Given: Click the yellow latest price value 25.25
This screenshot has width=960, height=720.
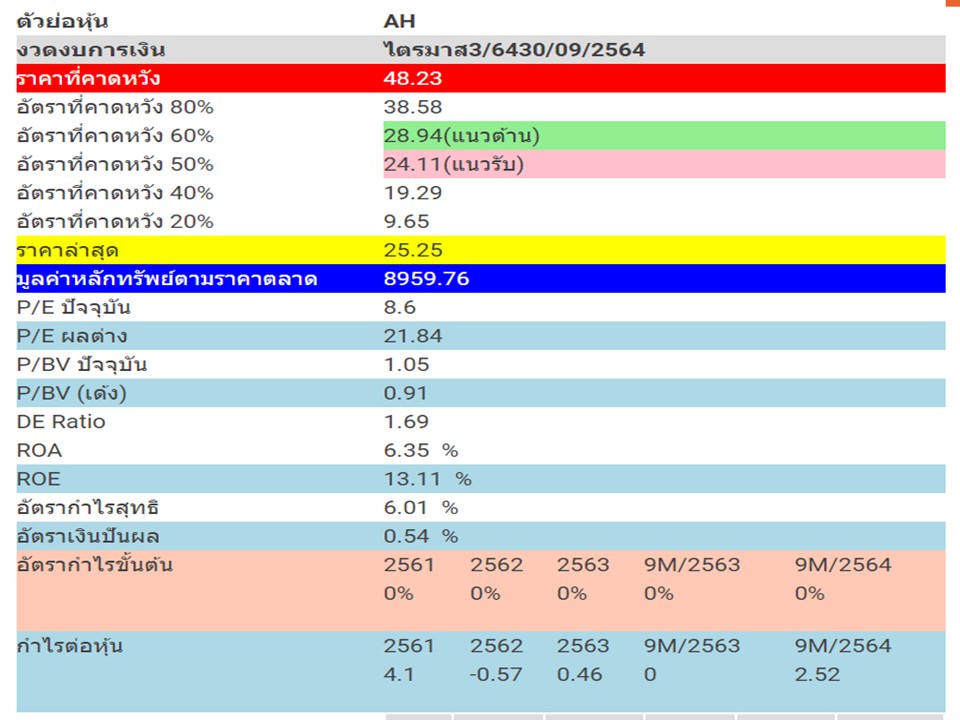Looking at the screenshot, I should click(412, 250).
